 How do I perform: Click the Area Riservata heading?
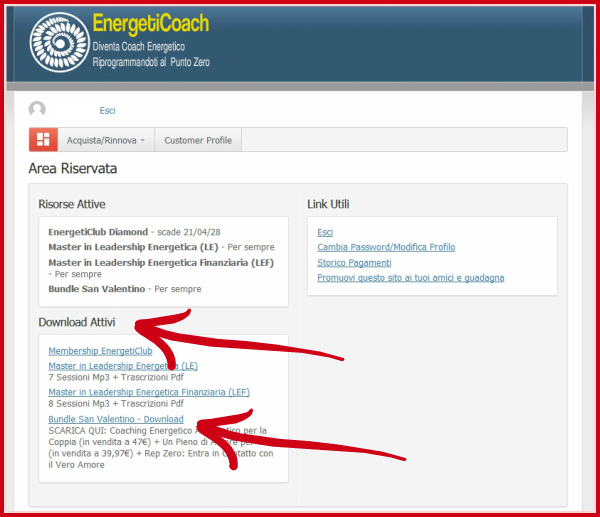click(x=73, y=169)
